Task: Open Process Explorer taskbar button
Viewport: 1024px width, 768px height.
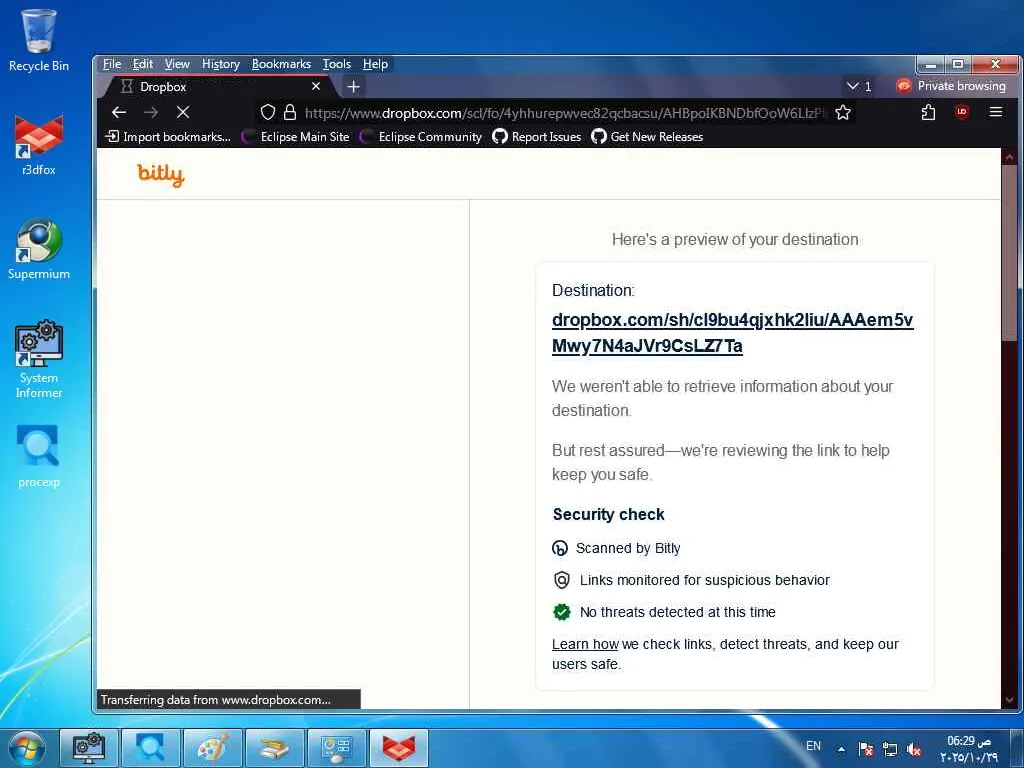Action: click(x=151, y=748)
